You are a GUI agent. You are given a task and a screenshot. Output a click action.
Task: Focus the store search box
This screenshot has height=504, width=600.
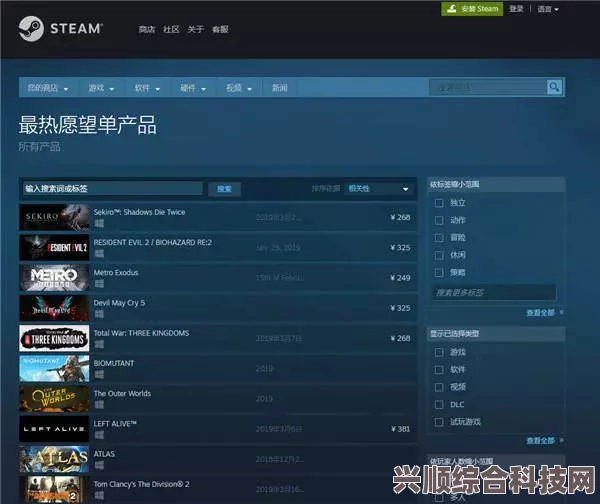pyautogui.click(x=488, y=88)
